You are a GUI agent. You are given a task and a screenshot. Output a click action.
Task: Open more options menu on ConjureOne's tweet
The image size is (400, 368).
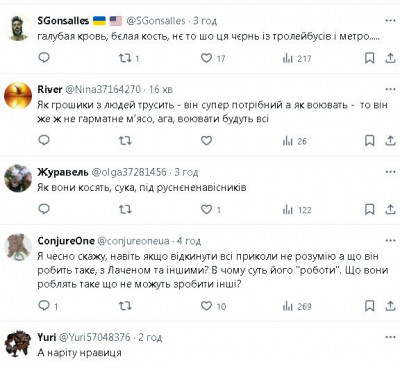[390, 241]
